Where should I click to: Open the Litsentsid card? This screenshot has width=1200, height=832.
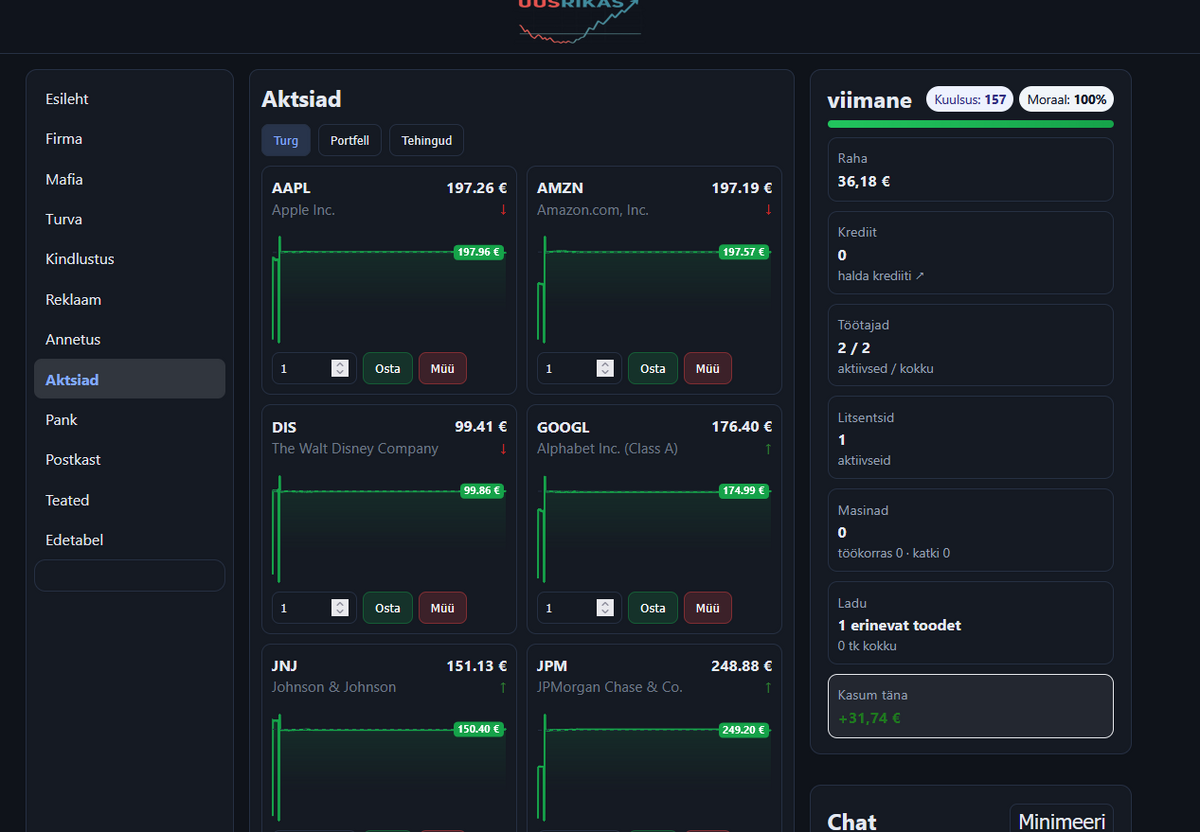(970, 437)
